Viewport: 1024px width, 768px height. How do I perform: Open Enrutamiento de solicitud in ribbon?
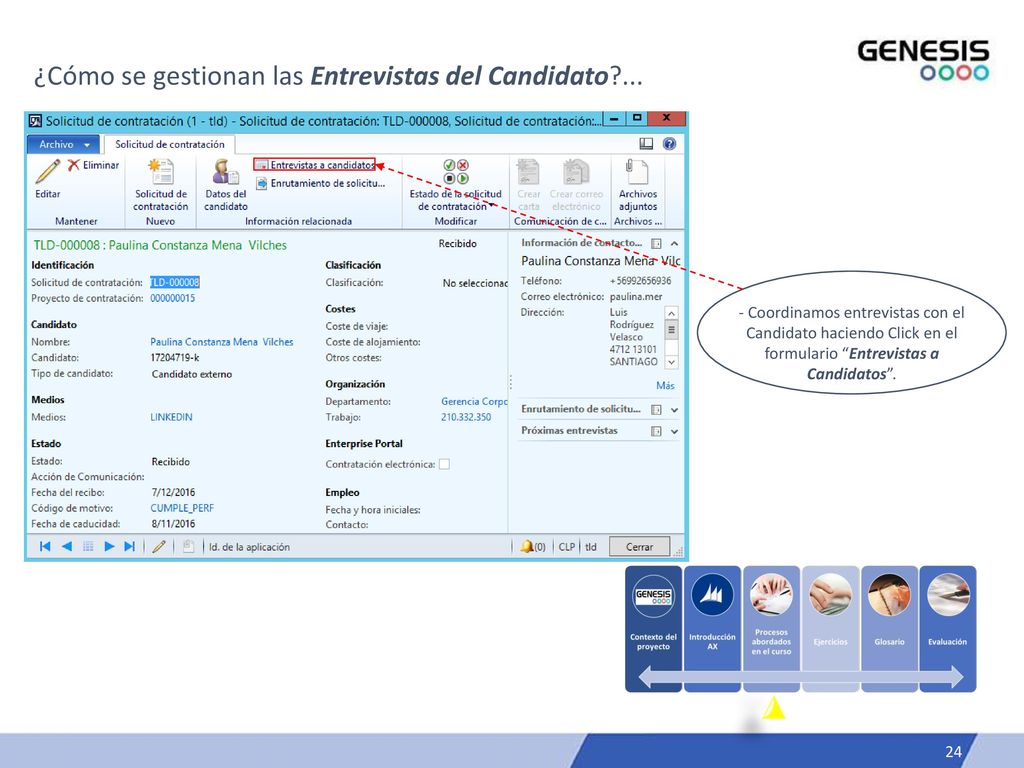click(x=321, y=184)
